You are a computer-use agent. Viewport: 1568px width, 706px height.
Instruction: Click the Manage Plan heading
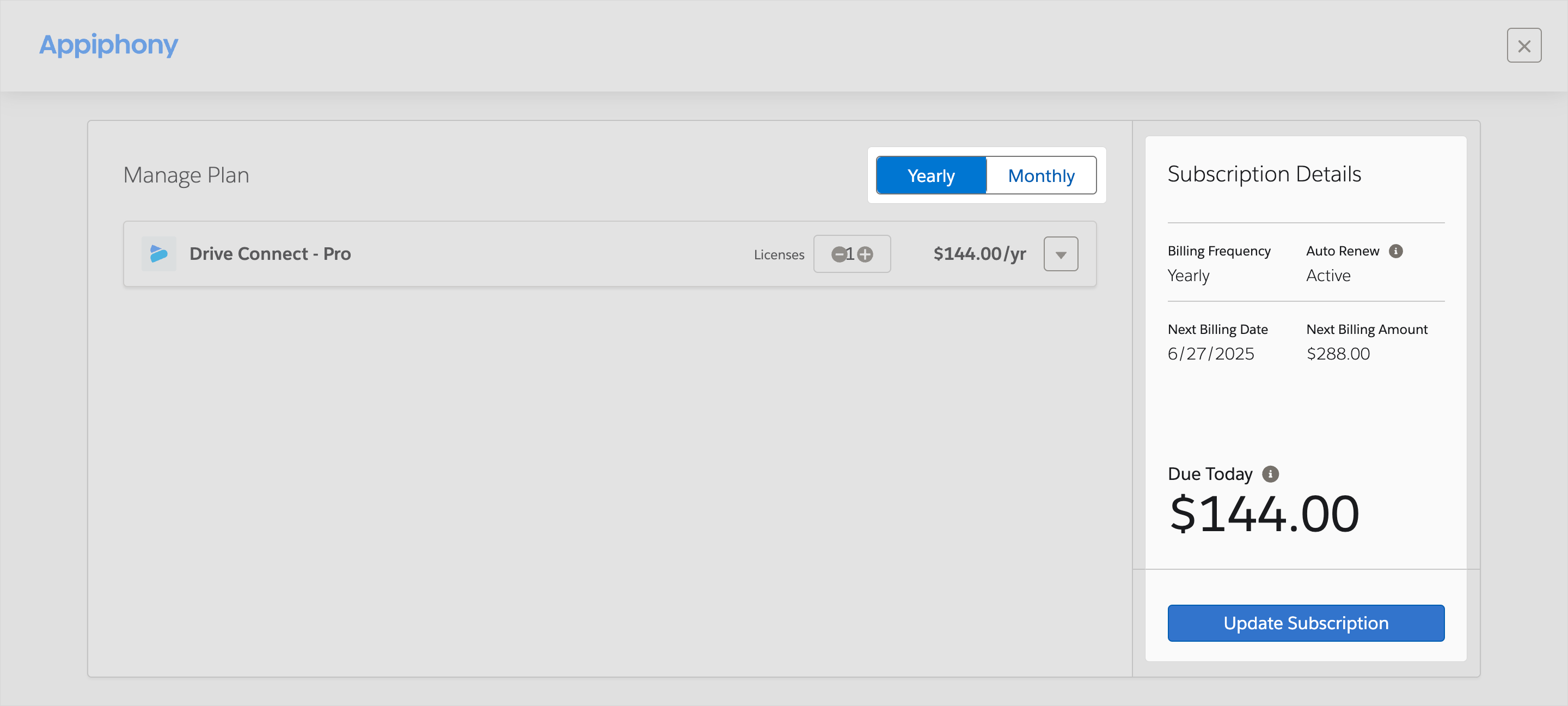[x=186, y=175]
